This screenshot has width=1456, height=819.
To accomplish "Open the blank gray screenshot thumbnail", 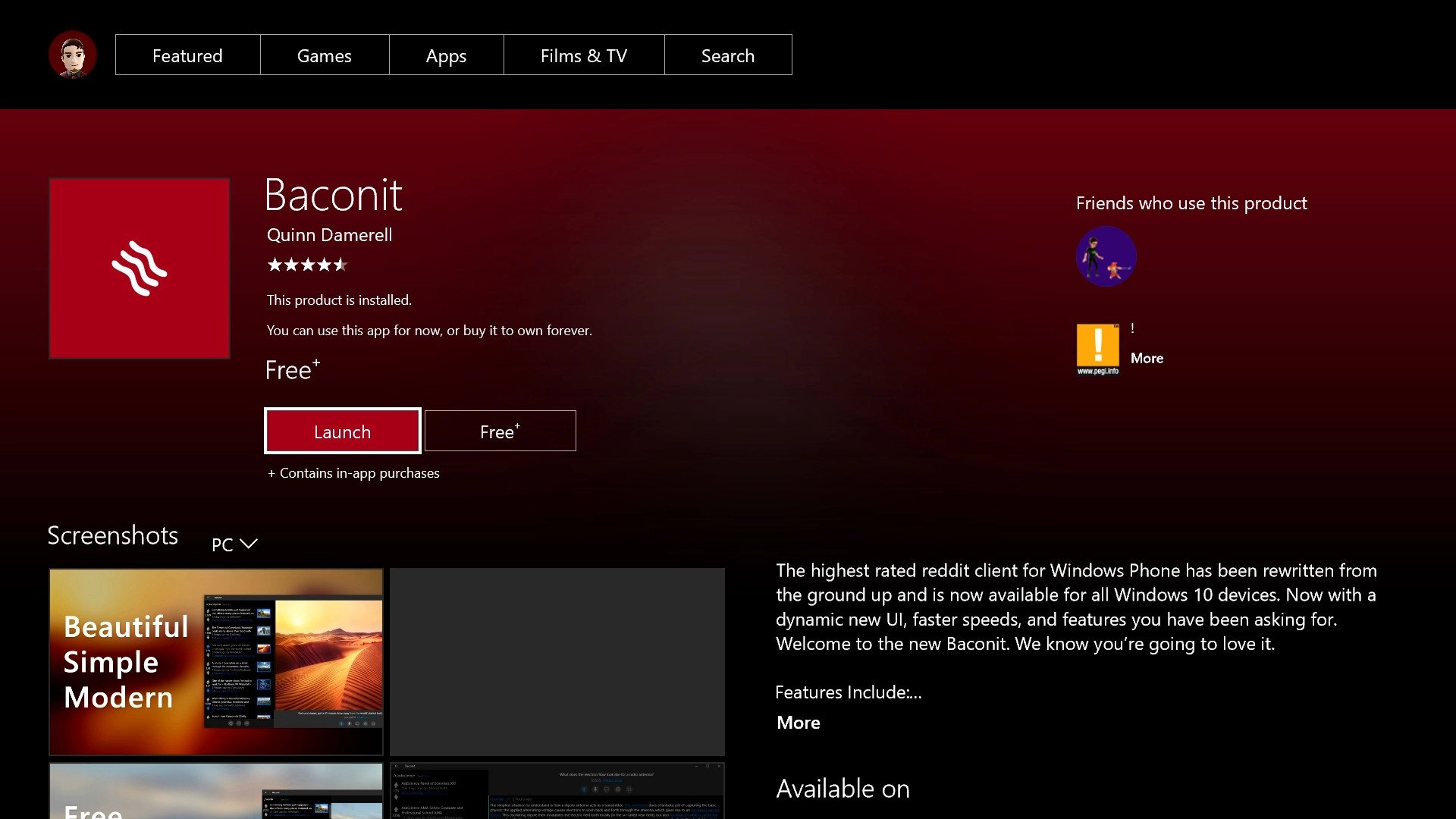I will [557, 661].
